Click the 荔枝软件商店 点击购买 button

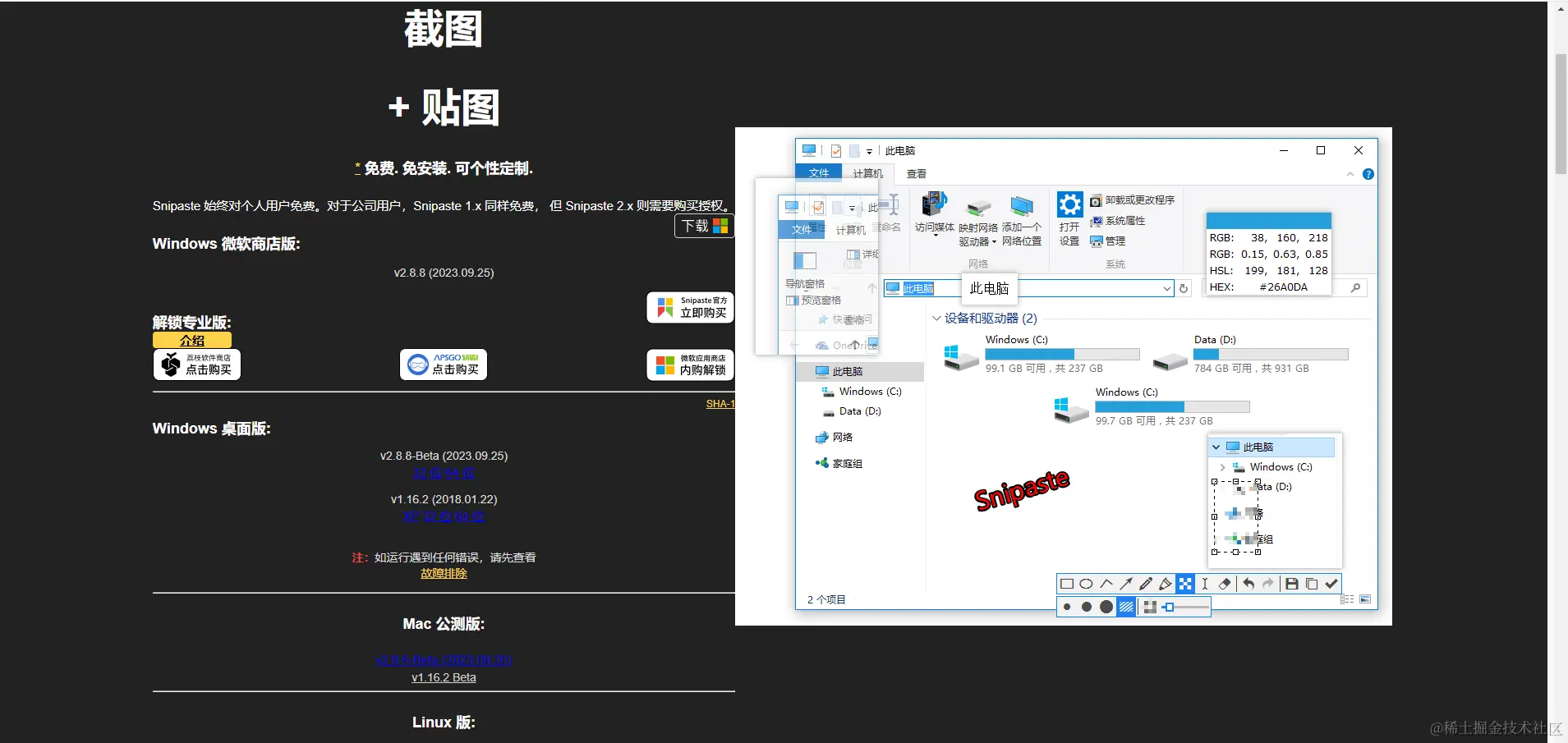pos(197,365)
